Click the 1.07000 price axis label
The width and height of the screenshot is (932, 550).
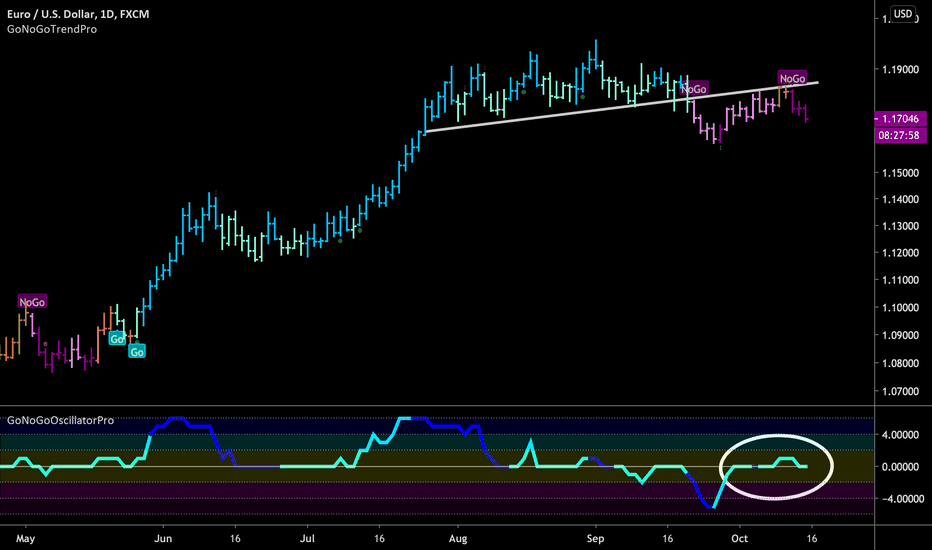click(900, 391)
